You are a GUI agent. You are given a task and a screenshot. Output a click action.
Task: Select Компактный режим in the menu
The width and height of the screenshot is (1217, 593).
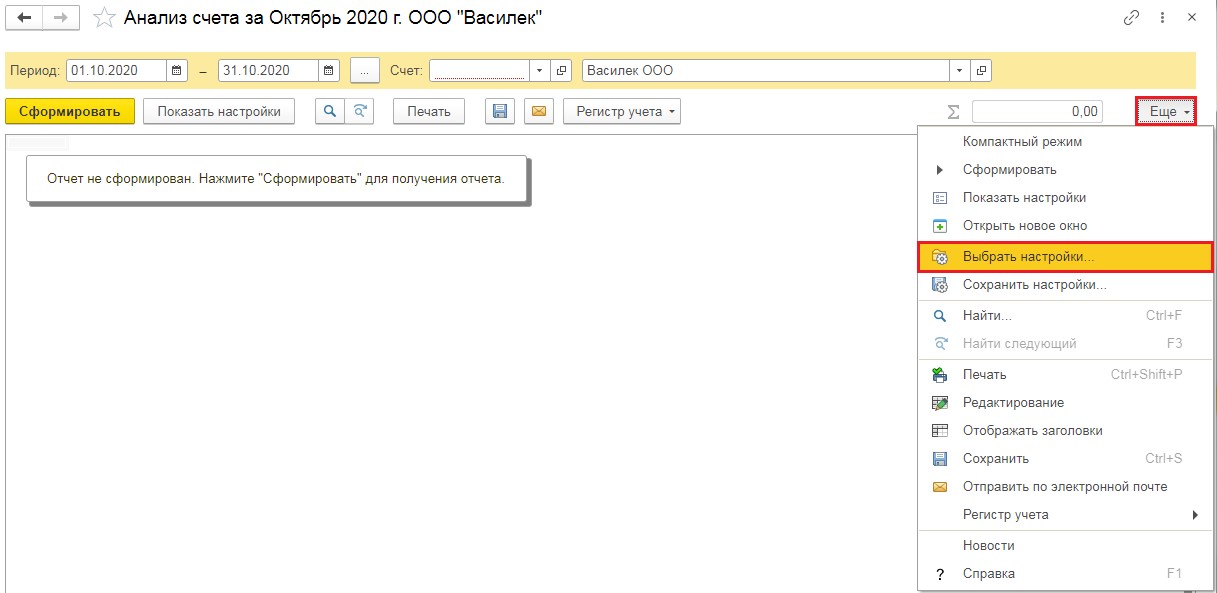pos(1021,142)
